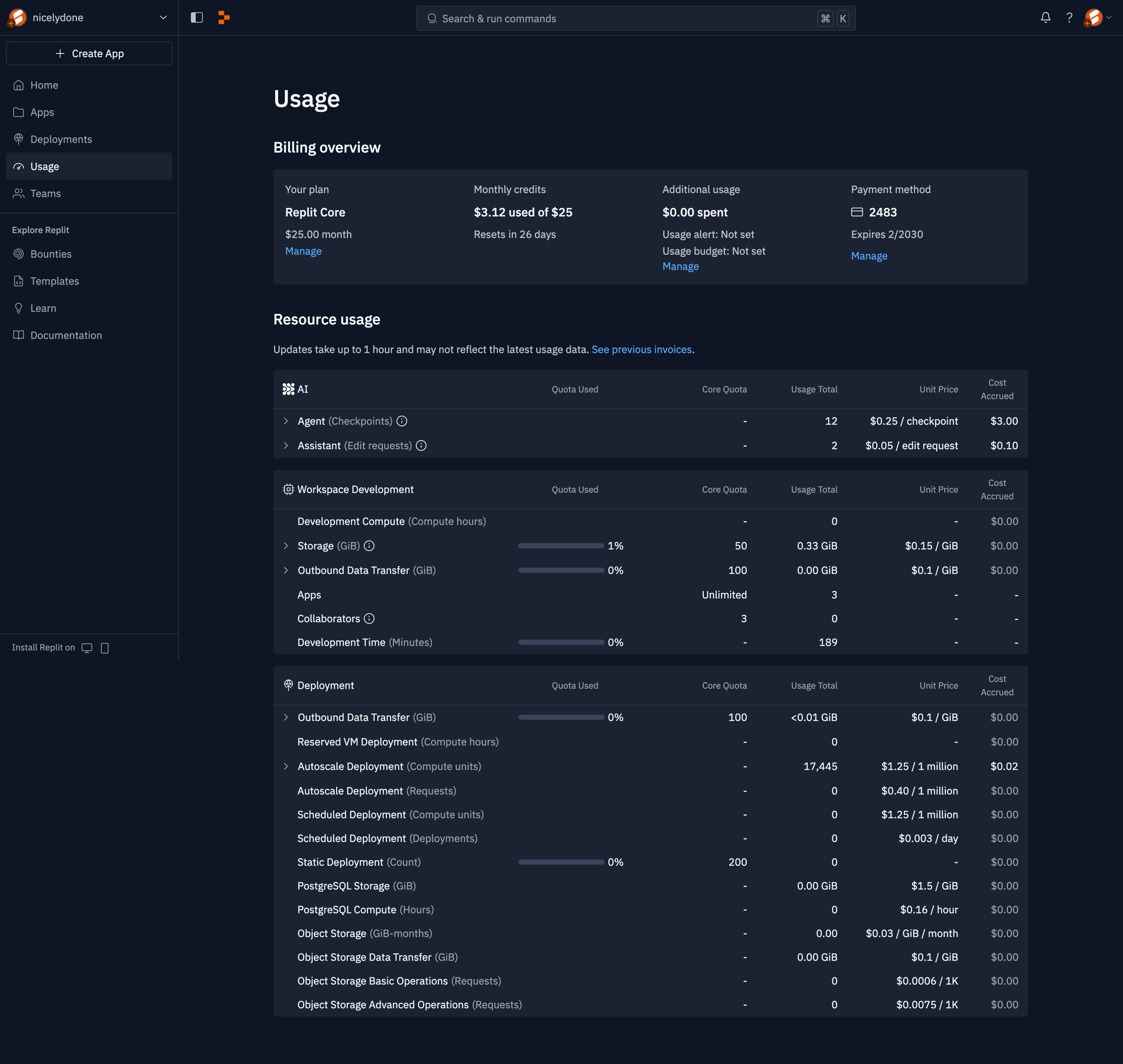Open Bounties in the sidebar
Screen dimensions: 1123x1064
point(89,254)
